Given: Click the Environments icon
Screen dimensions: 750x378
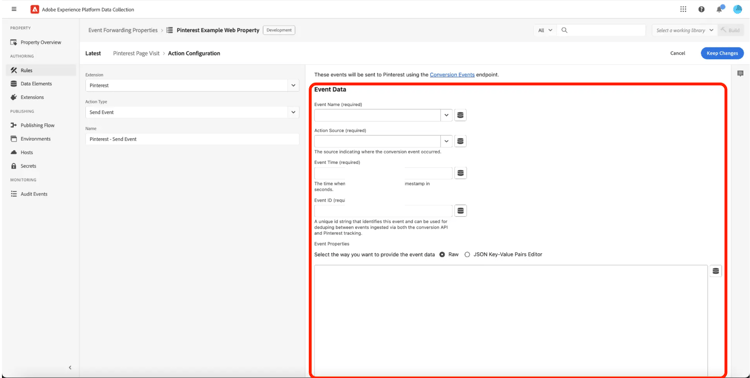Looking at the screenshot, I should click(14, 139).
